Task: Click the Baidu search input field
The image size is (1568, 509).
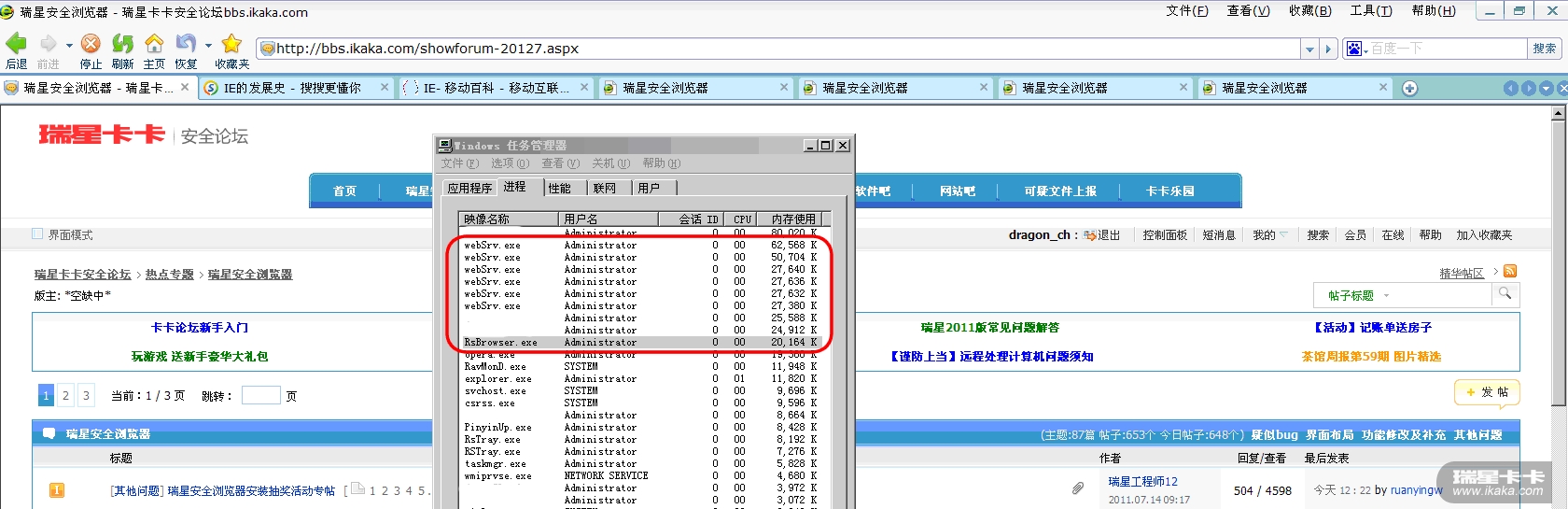Action: tap(1448, 49)
